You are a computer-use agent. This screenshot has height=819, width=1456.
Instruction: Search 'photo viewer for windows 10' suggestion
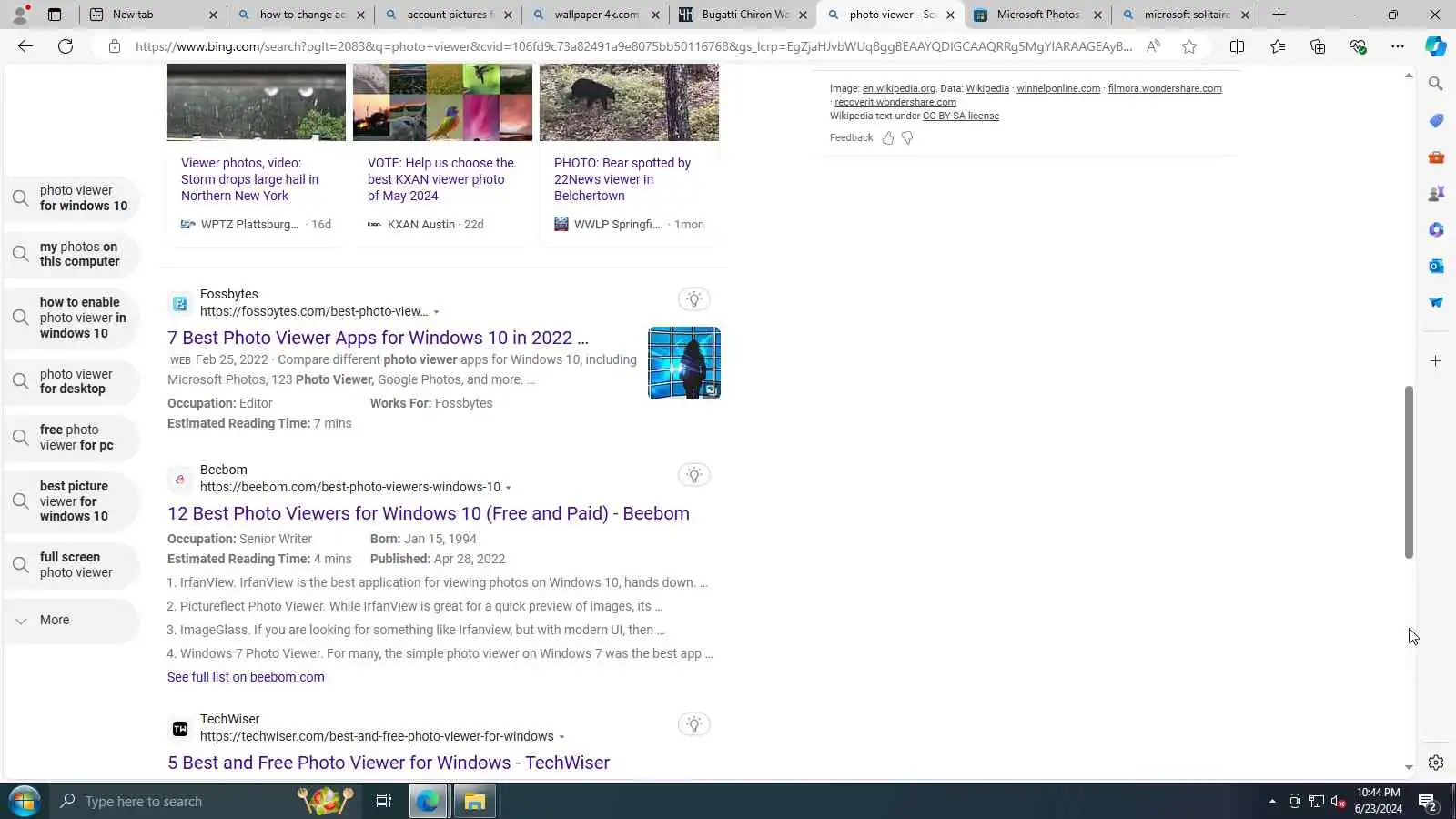(x=71, y=198)
